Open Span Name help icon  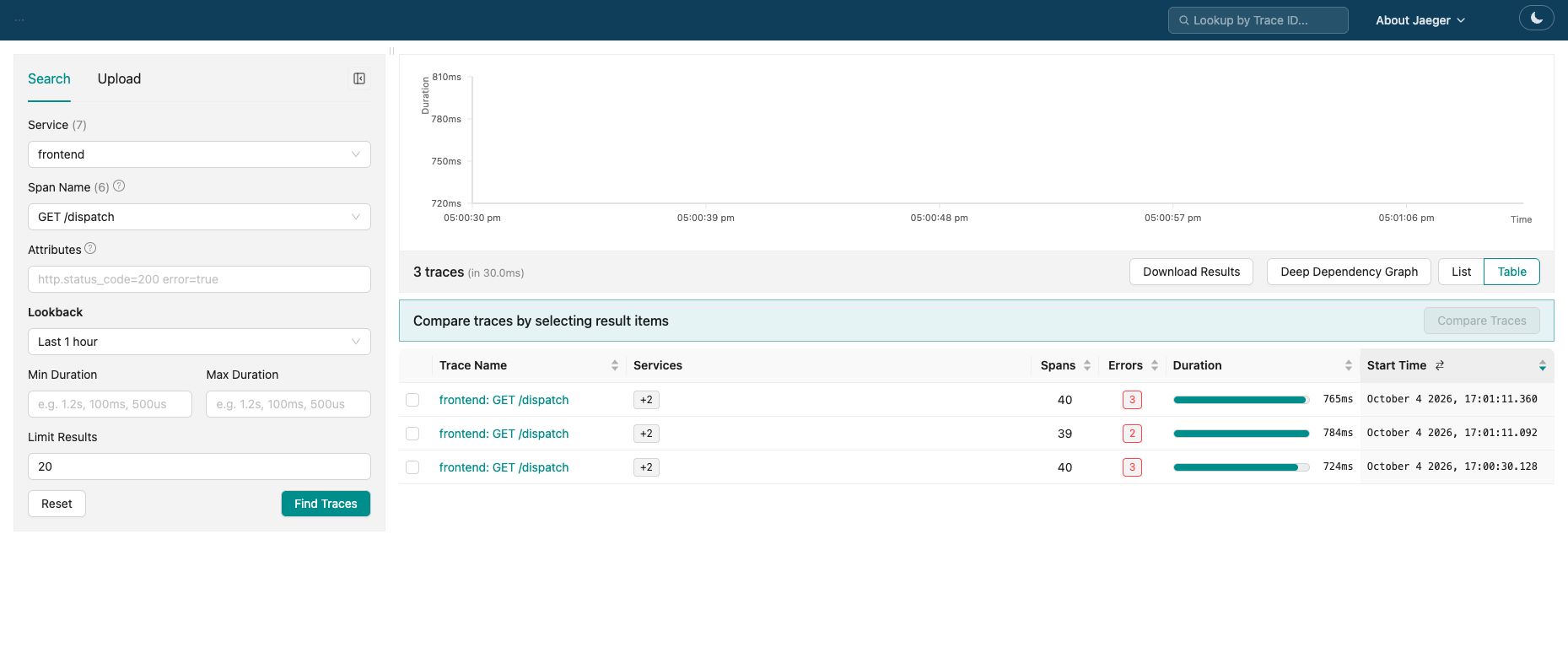(119, 186)
